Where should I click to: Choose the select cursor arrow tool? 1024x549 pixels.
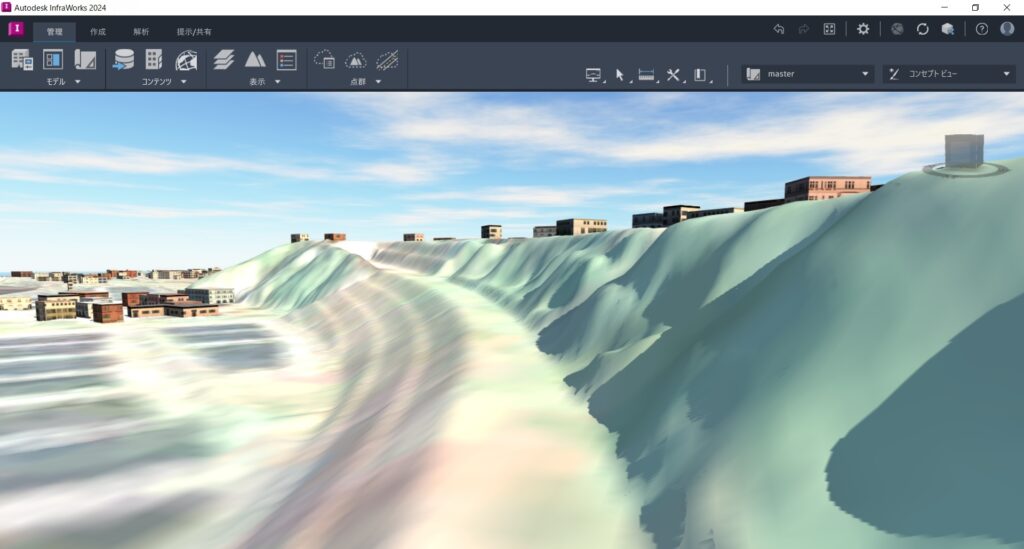point(620,75)
